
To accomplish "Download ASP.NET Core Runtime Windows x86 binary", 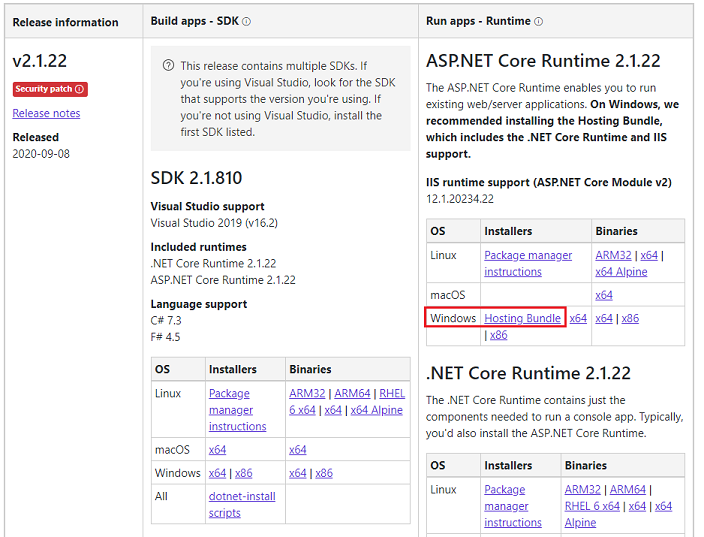I will tap(630, 318).
